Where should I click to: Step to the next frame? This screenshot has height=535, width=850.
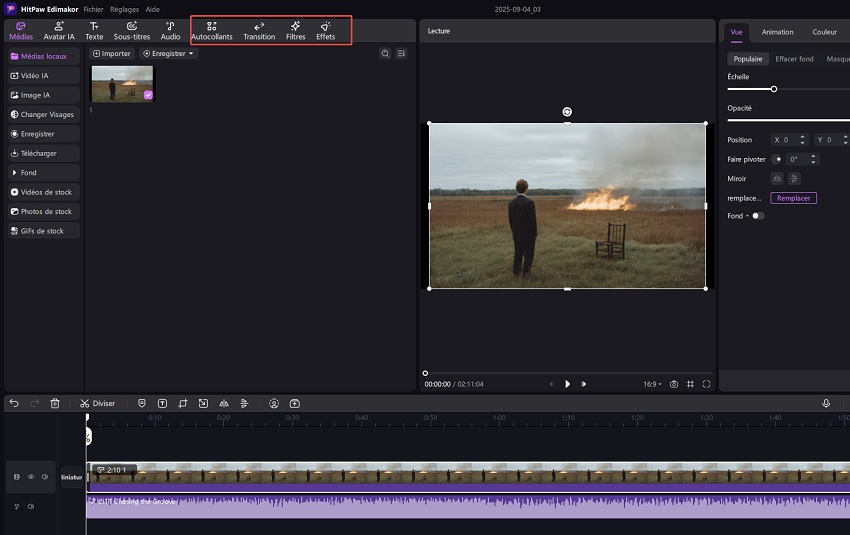pos(583,384)
